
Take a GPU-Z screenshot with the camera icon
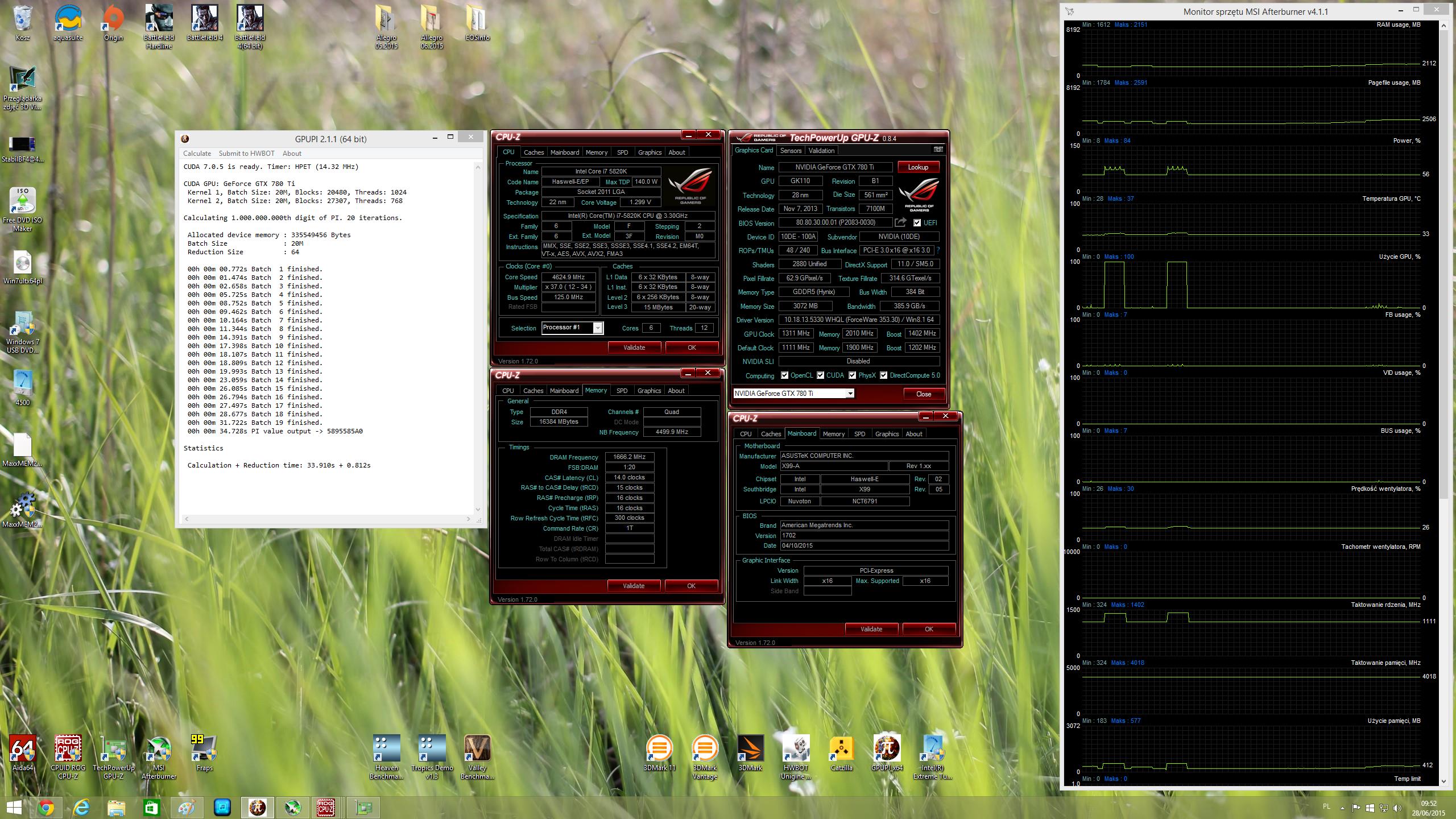click(938, 150)
